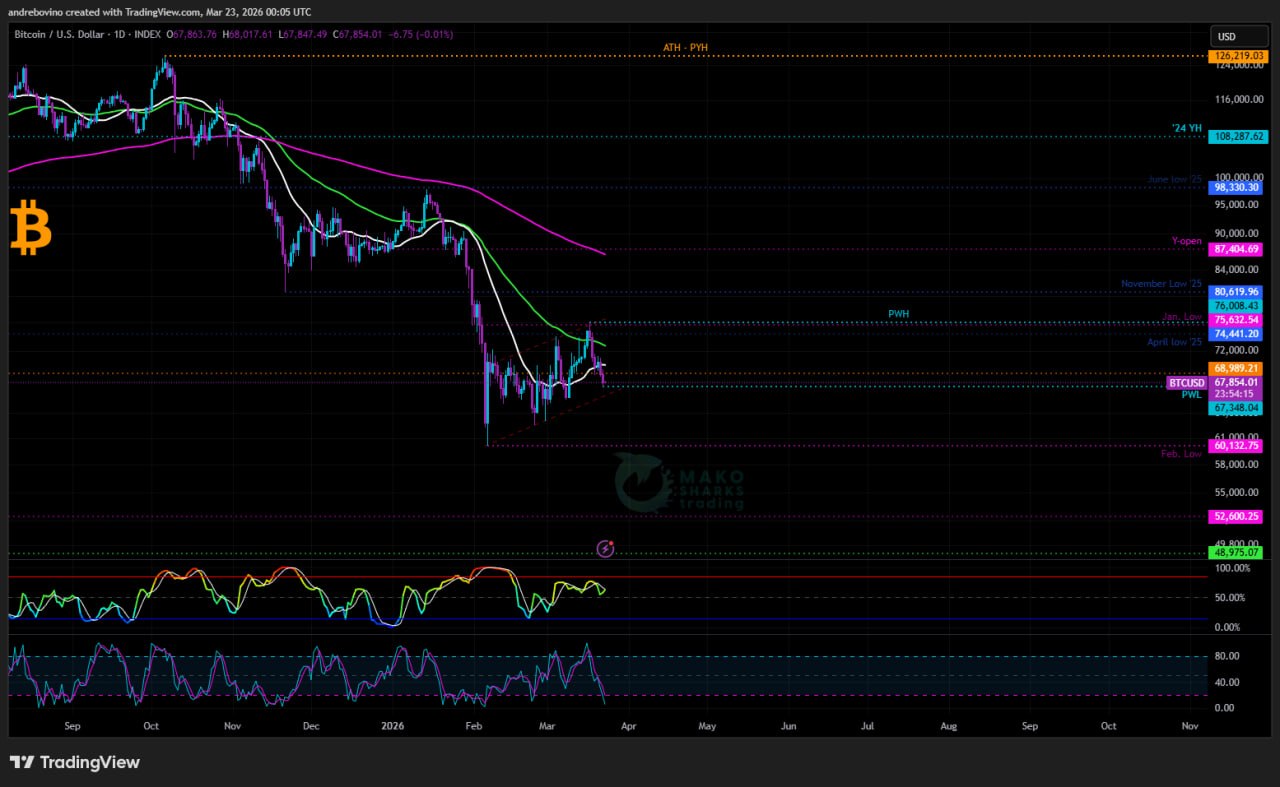Click the 52,600.25 magenta price tag
This screenshot has height=787, width=1280.
[x=1237, y=517]
